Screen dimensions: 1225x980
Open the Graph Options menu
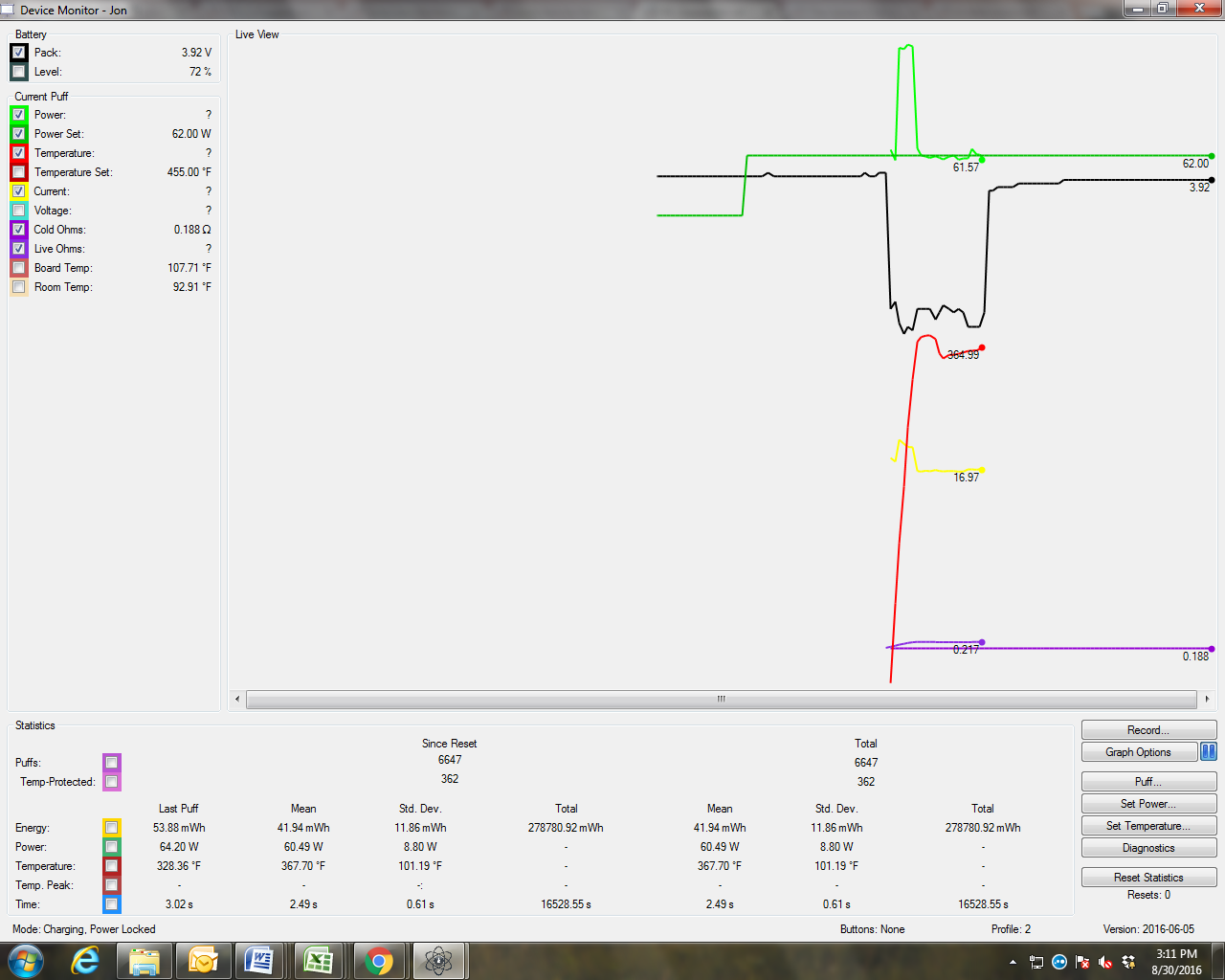point(1139,752)
